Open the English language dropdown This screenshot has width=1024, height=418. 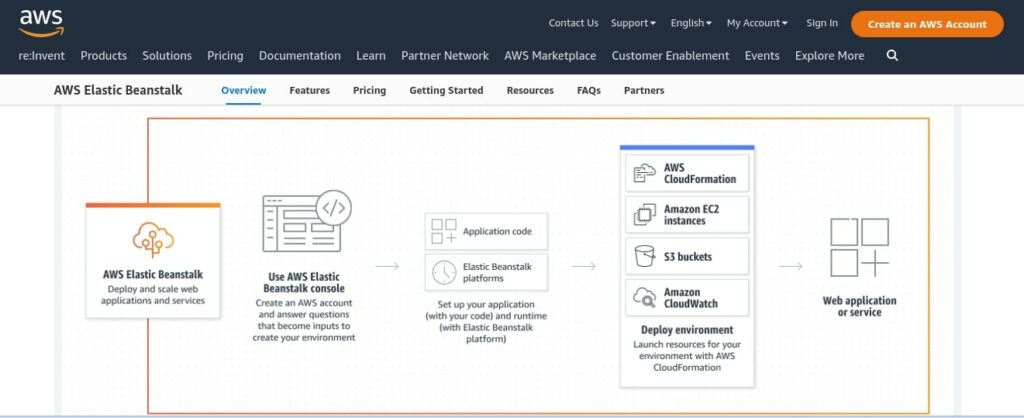pyautogui.click(x=691, y=23)
